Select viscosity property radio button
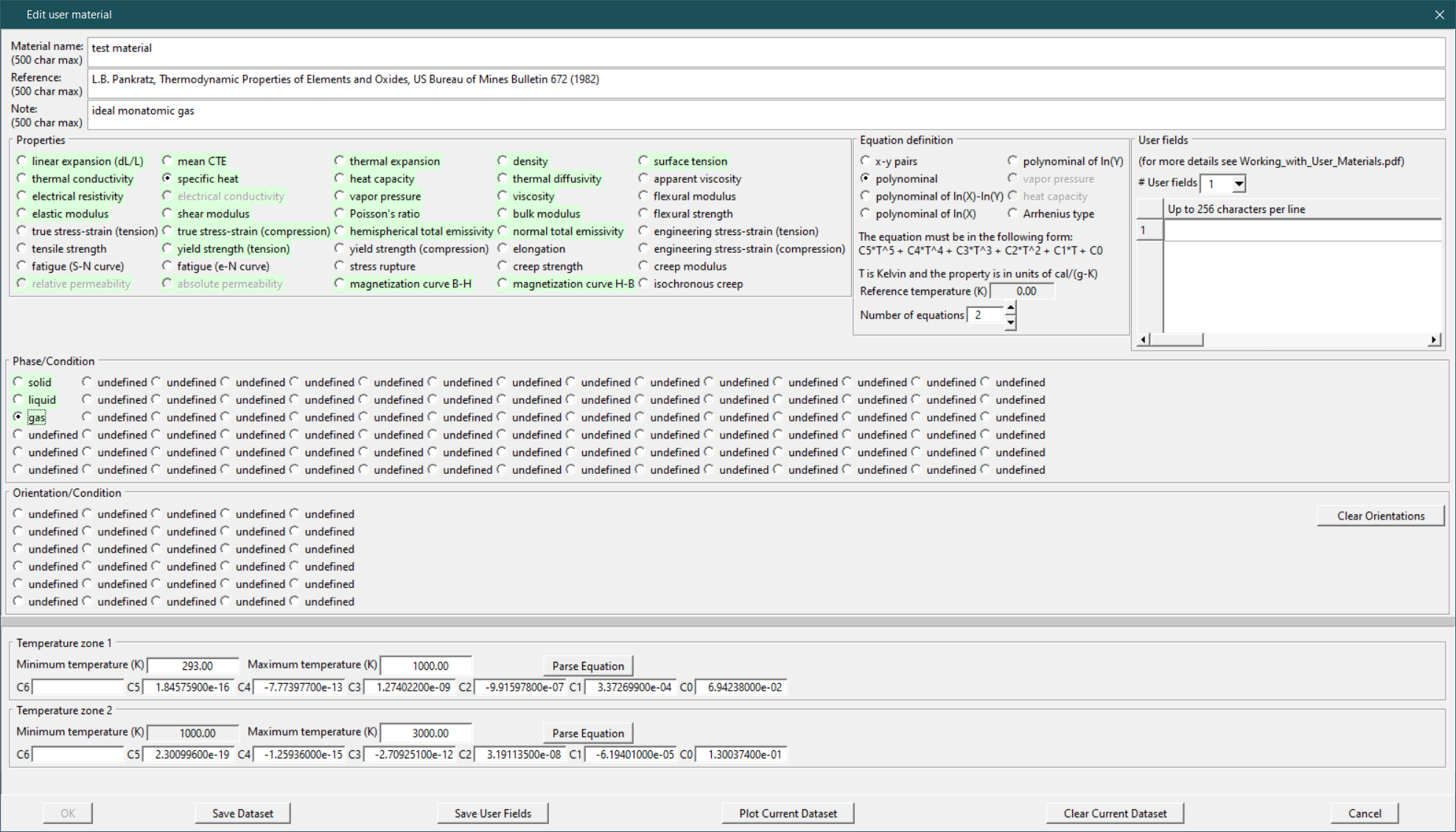Viewport: 1456px width, 832px height. click(x=503, y=196)
